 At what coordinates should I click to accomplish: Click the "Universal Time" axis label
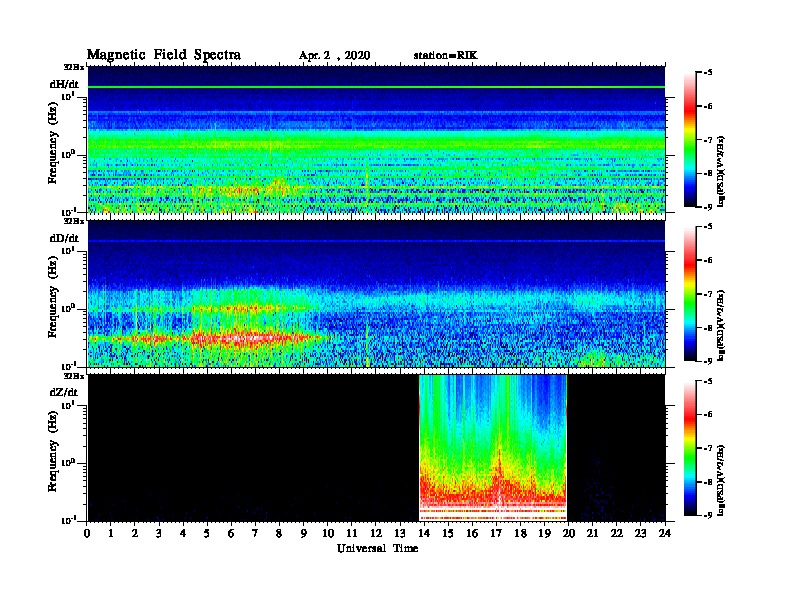click(377, 548)
